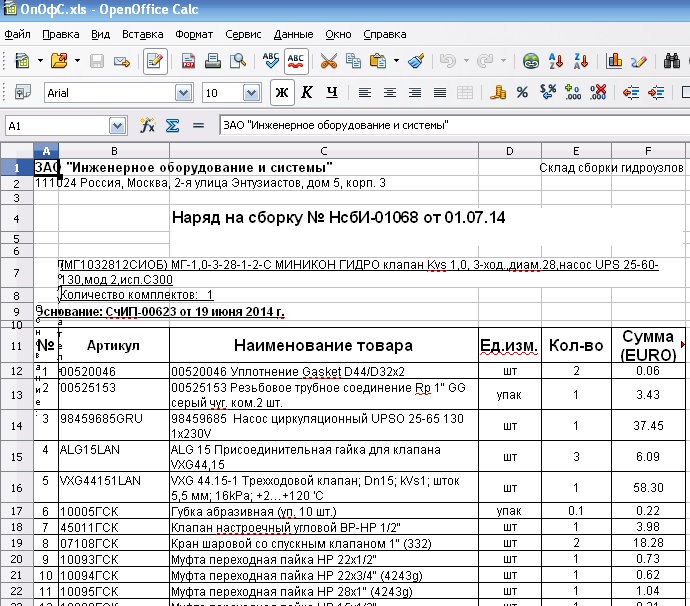Toggle Bold Ж button
The height and width of the screenshot is (606, 690).
click(x=282, y=92)
